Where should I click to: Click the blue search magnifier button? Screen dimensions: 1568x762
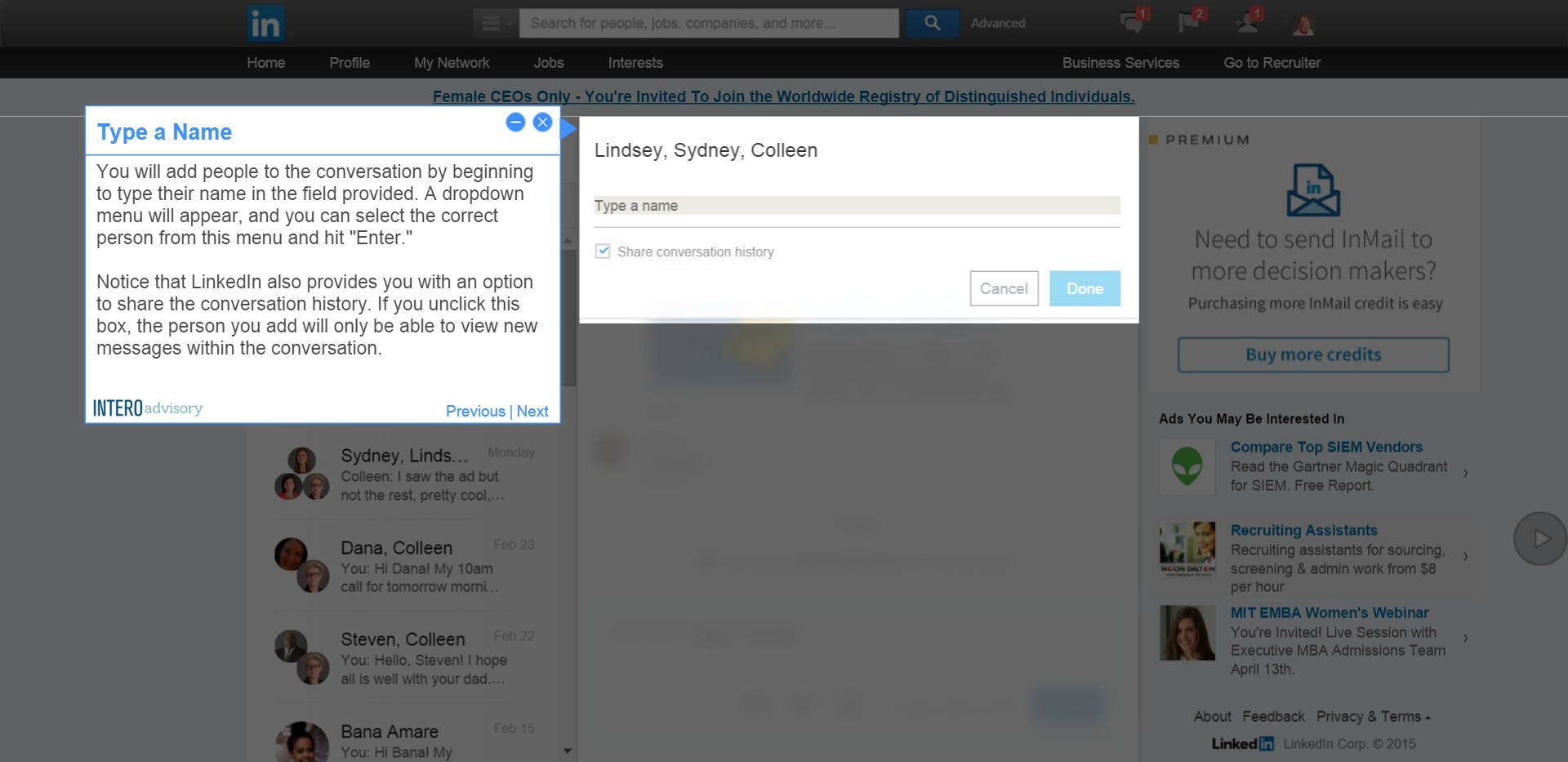(932, 23)
